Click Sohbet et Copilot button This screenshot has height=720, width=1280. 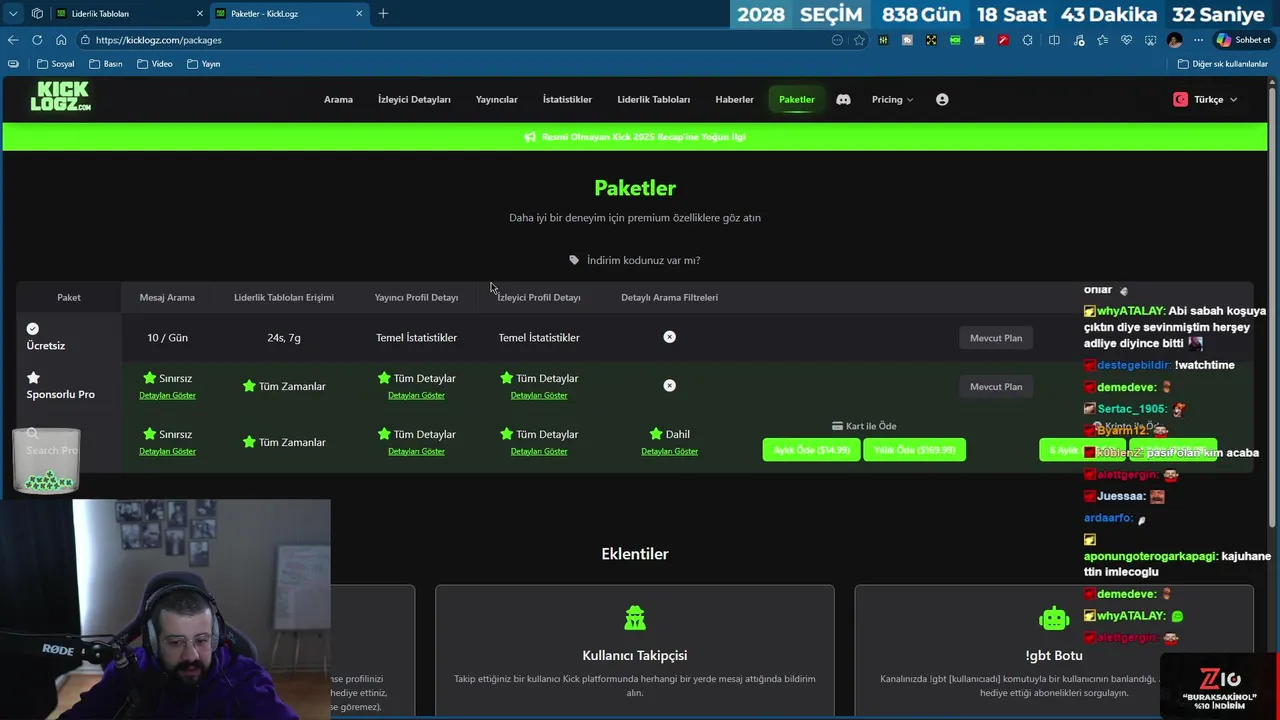pos(1243,40)
